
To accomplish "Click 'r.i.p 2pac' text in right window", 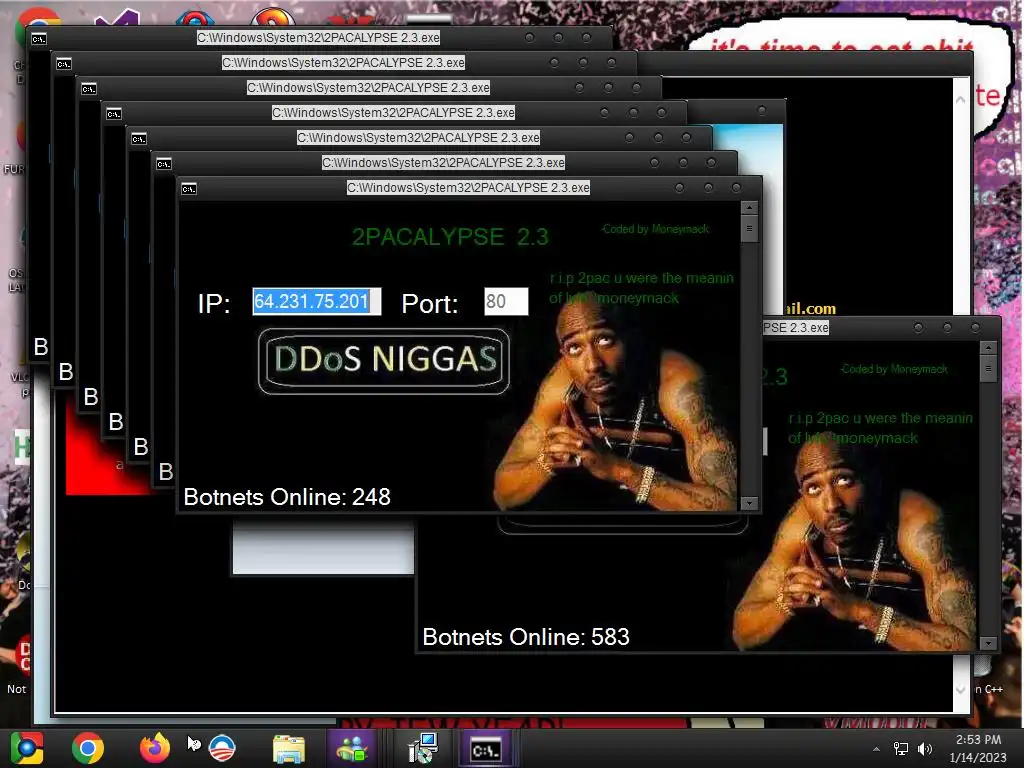I will tap(880, 428).
